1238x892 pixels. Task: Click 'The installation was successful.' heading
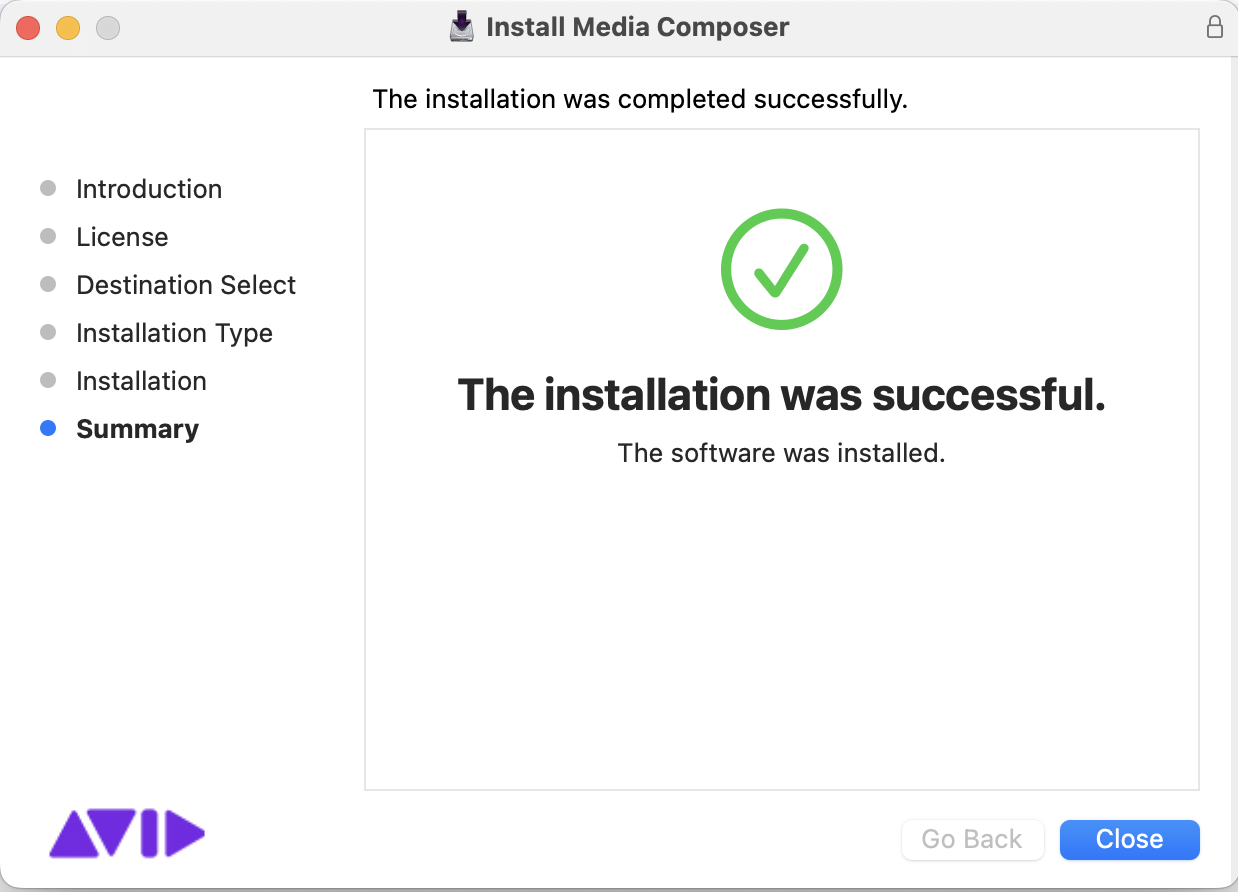click(x=781, y=395)
